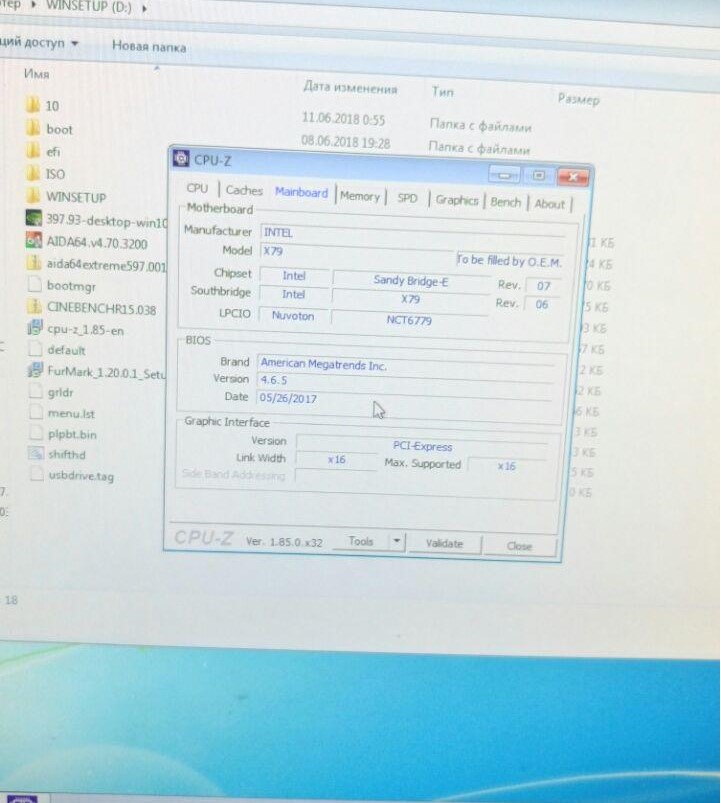Screen dimensions: 721x803
Task: Click the NCT6779 LPCIO value
Action: click(409, 320)
